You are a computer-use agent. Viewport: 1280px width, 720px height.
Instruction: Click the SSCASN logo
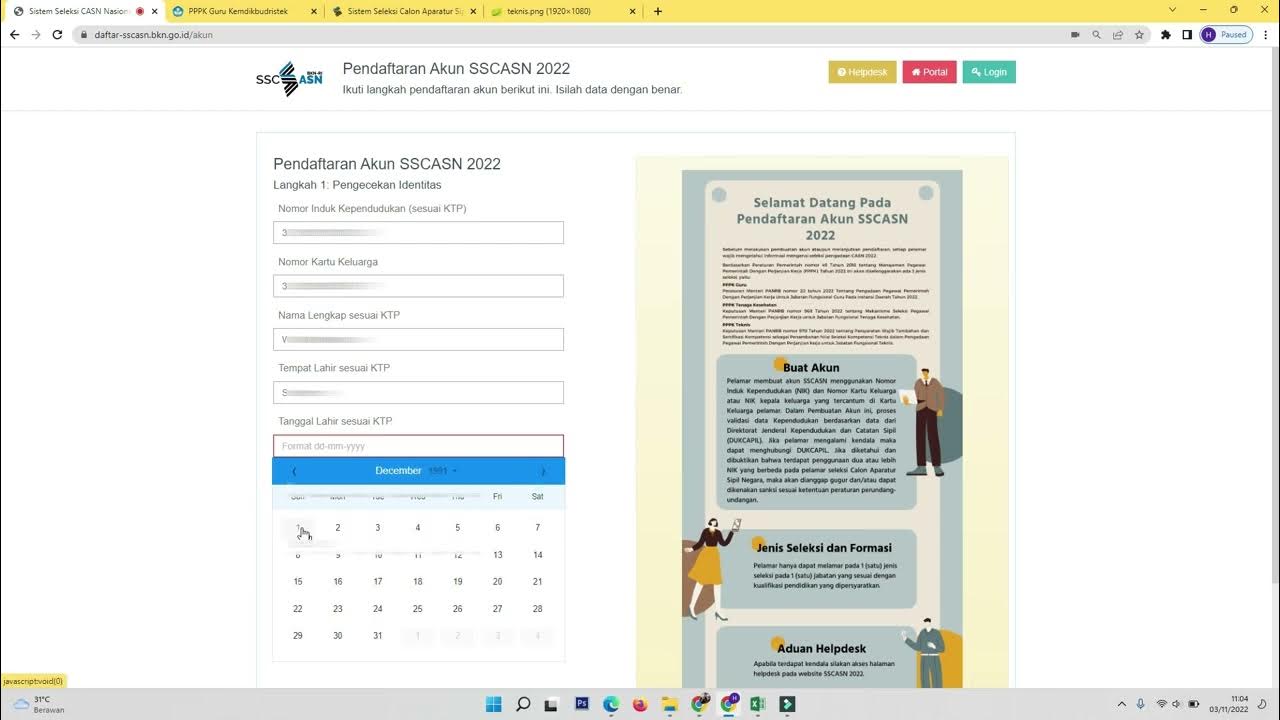click(289, 79)
